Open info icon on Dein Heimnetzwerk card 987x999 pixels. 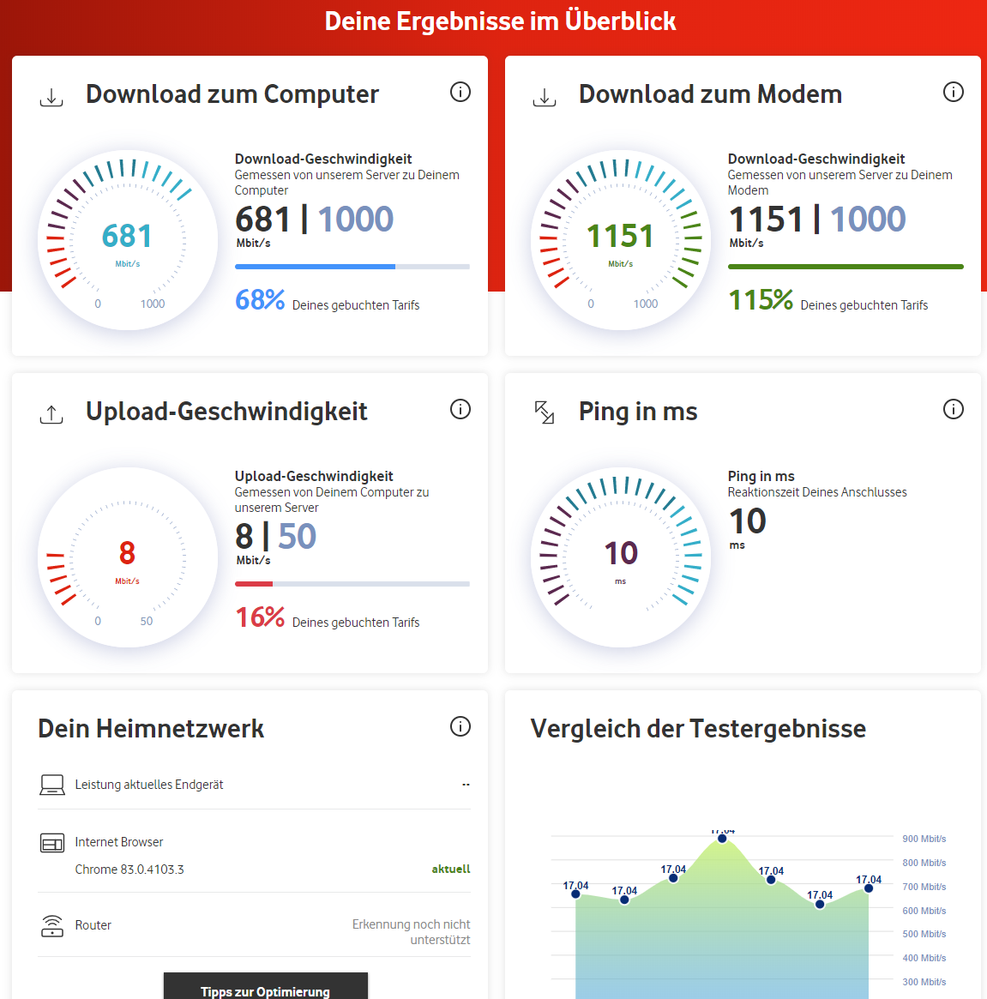click(x=460, y=726)
